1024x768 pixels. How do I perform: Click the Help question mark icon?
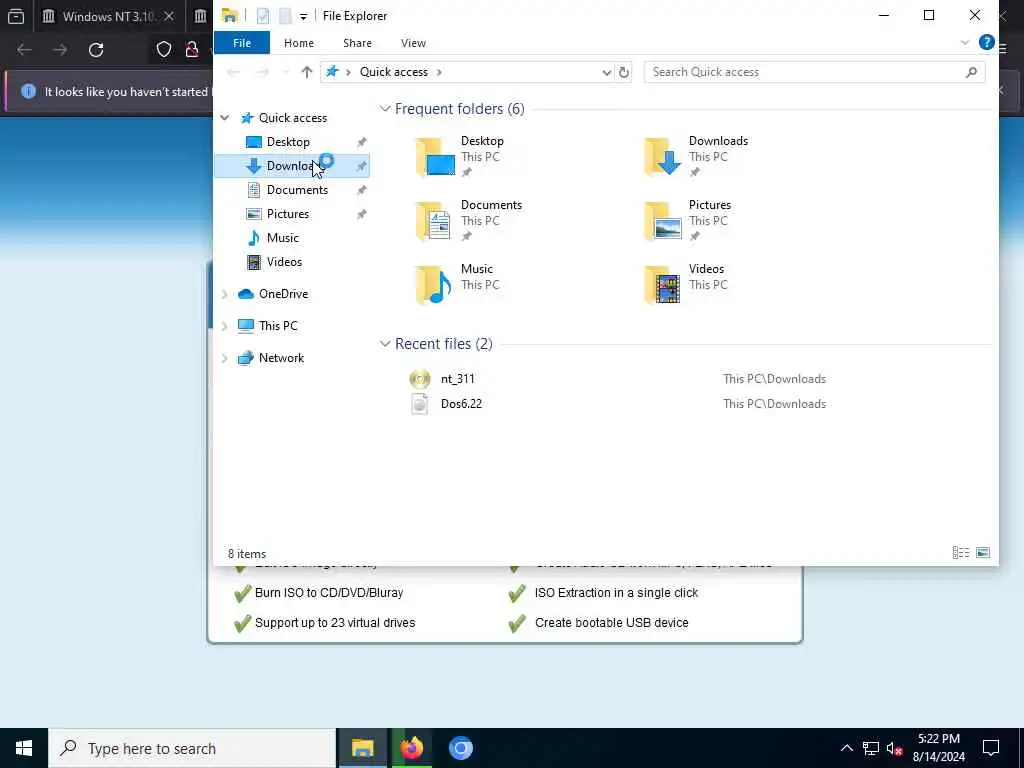click(x=986, y=42)
